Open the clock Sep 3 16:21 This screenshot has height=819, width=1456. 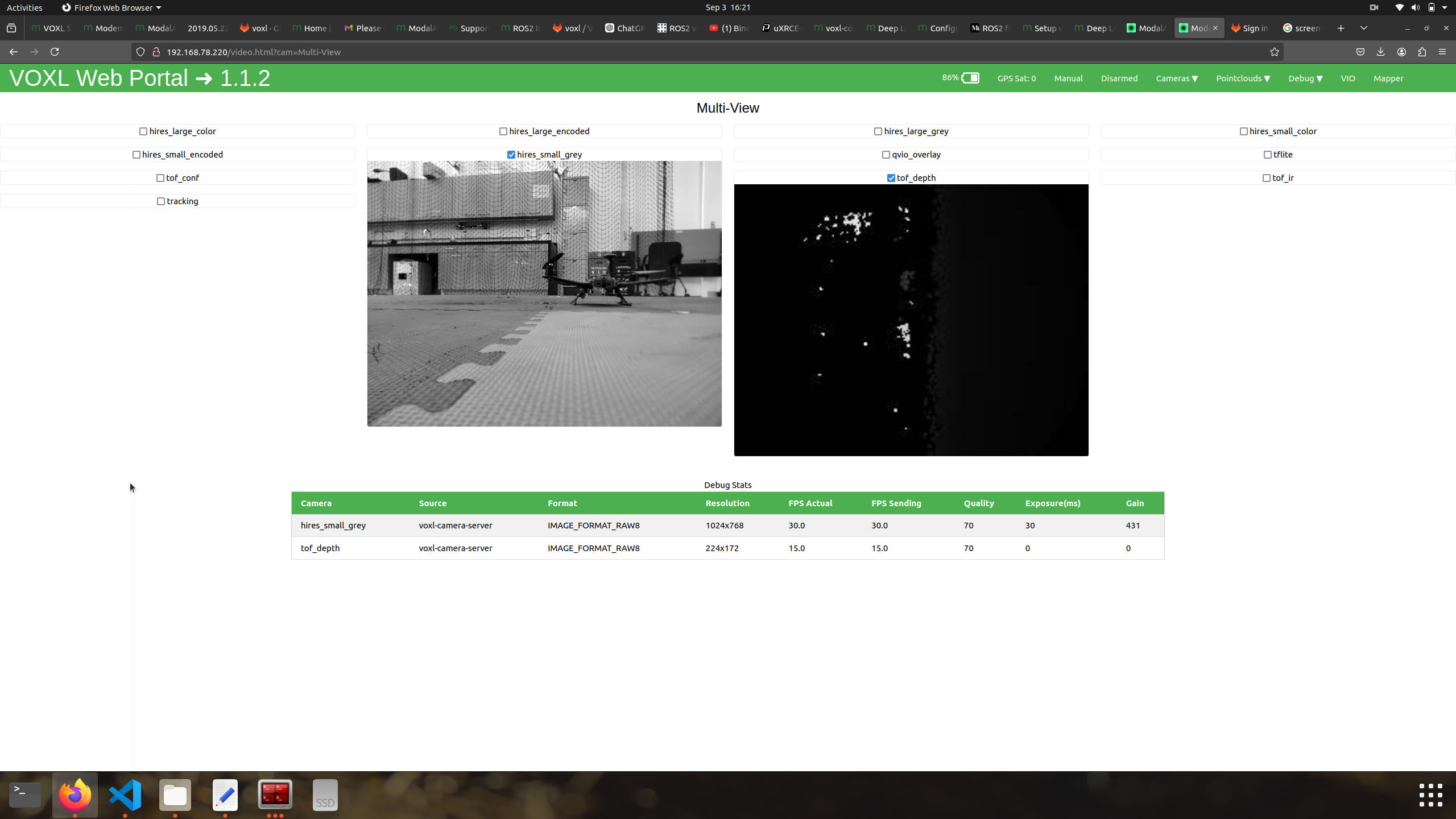coord(728,7)
